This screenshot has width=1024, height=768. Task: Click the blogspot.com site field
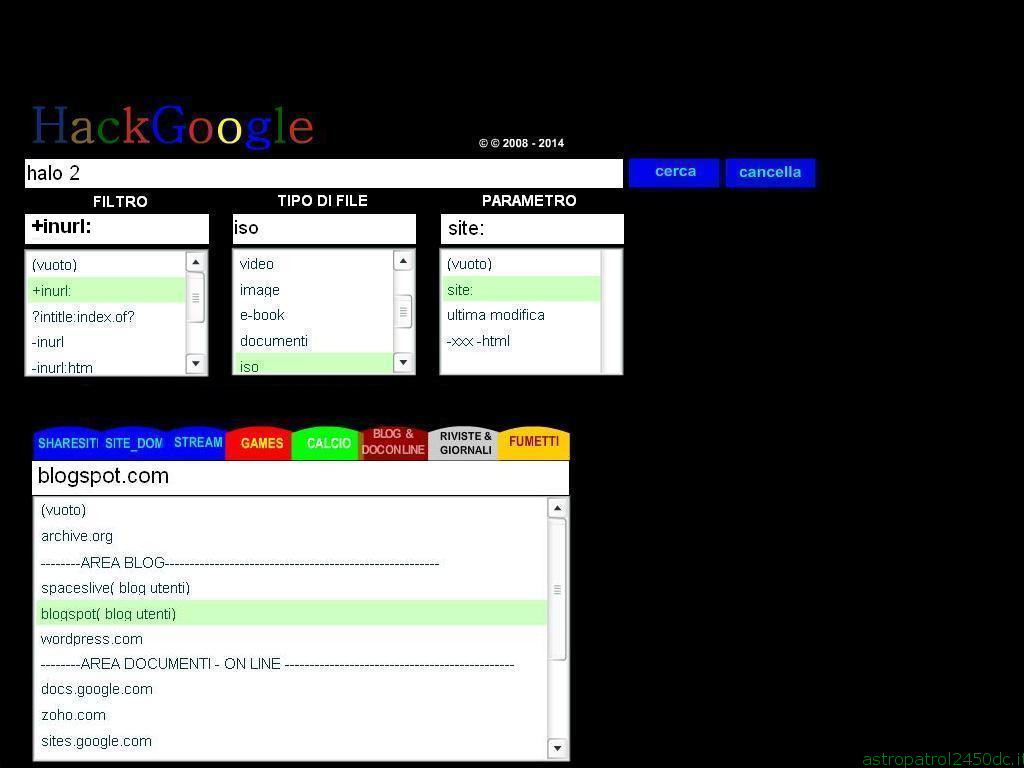pos(300,477)
